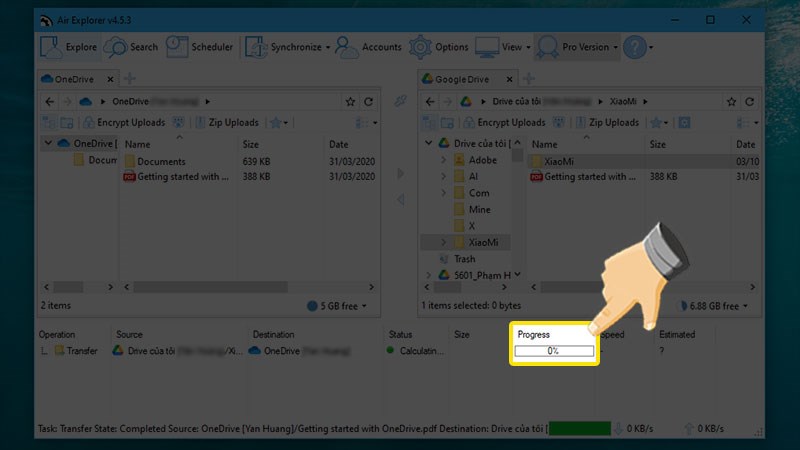
Task: Select Trash in Google Drive tree
Action: click(x=457, y=259)
